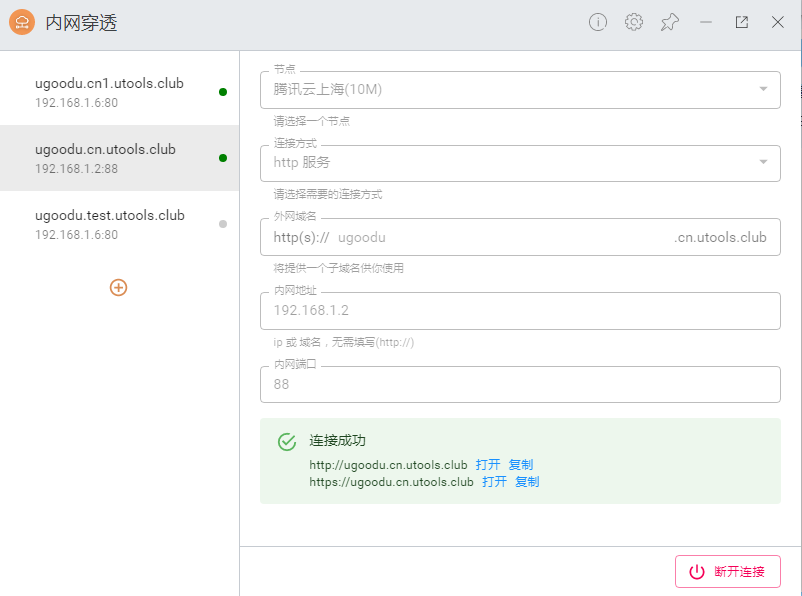The image size is (802, 596).
Task: Click hint text 将提供一个子域名供你使用
Action: click(x=339, y=268)
